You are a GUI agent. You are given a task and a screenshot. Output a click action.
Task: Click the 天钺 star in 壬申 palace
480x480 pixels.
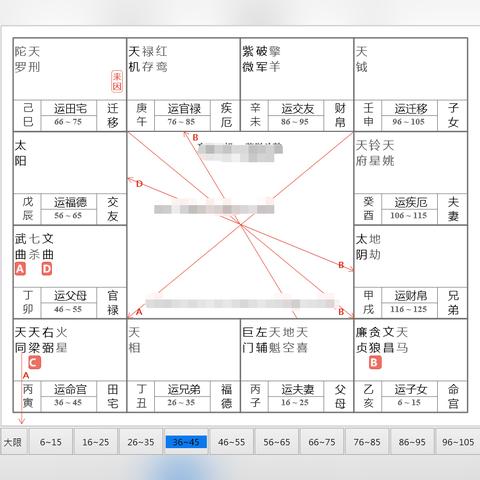[362, 59]
